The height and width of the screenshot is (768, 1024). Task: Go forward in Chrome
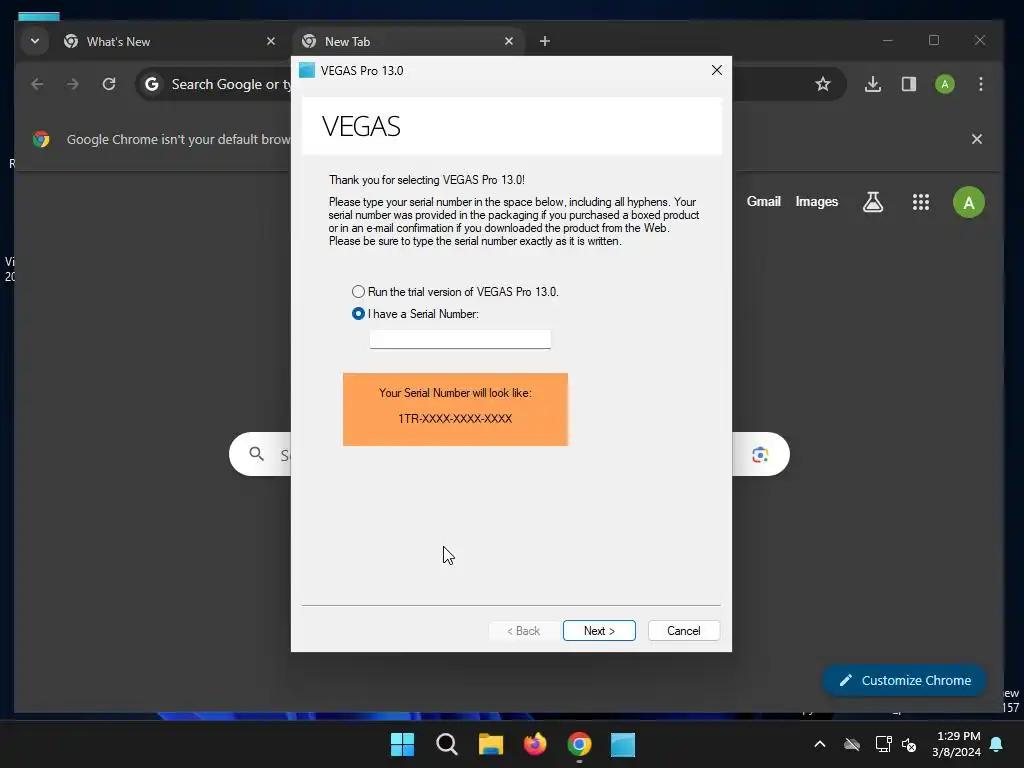[x=72, y=84]
